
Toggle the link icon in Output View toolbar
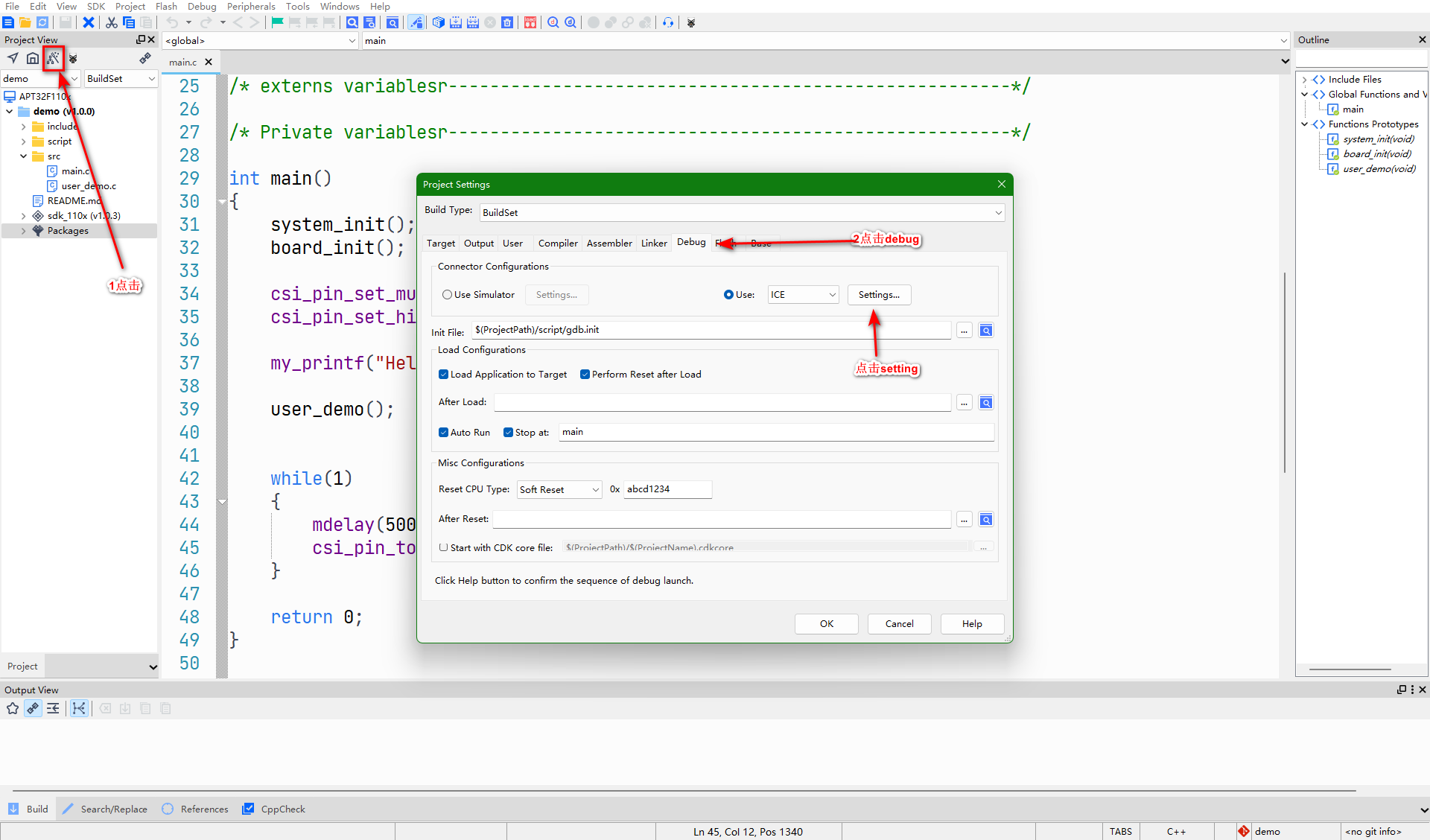point(33,708)
